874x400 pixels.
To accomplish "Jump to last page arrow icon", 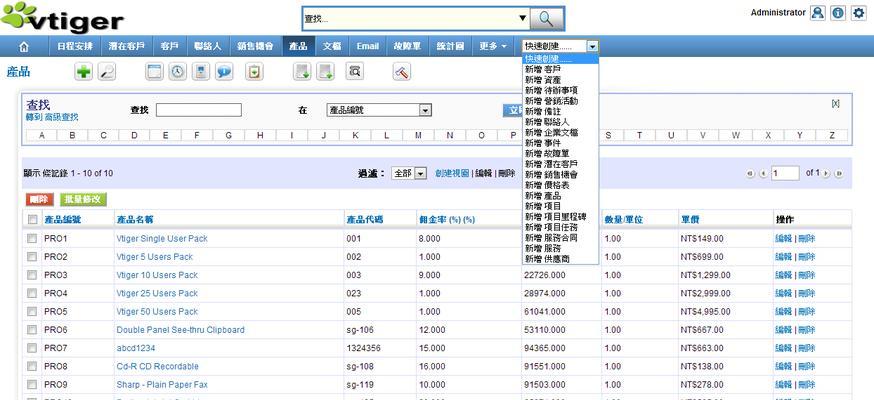I will coord(838,174).
